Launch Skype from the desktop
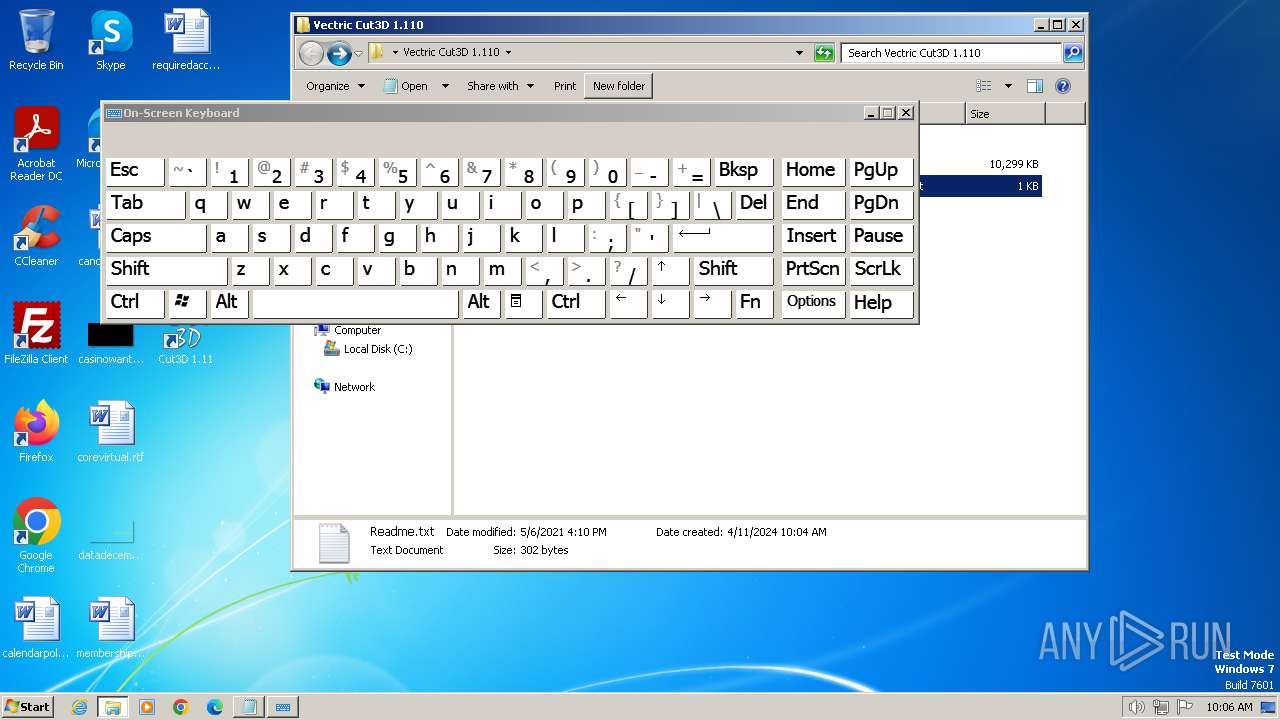 click(x=110, y=40)
